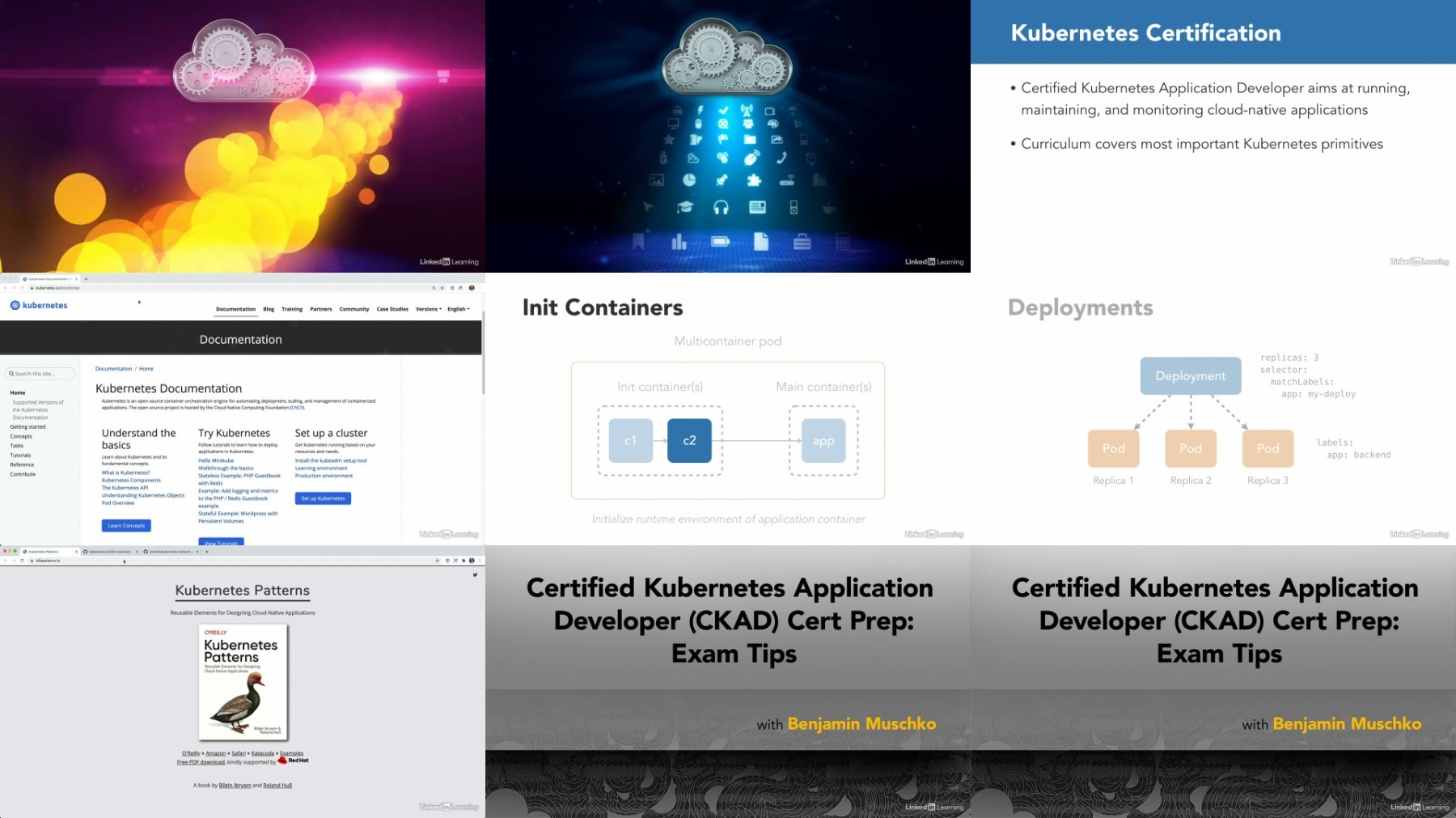Click the Kubernetes Patterns book cover
This screenshot has width=1456, height=818.
[x=243, y=682]
